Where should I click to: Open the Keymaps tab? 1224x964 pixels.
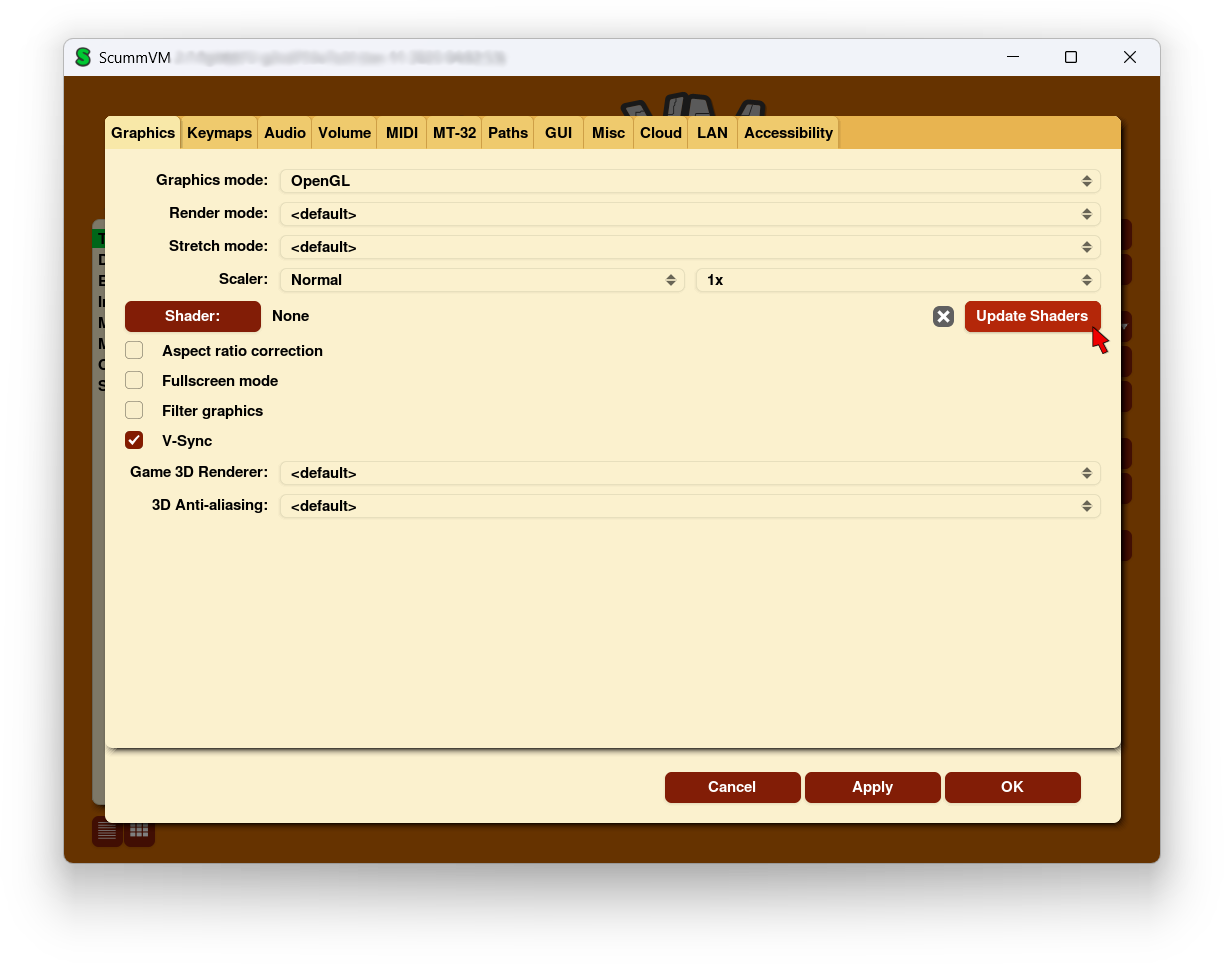coord(219,133)
